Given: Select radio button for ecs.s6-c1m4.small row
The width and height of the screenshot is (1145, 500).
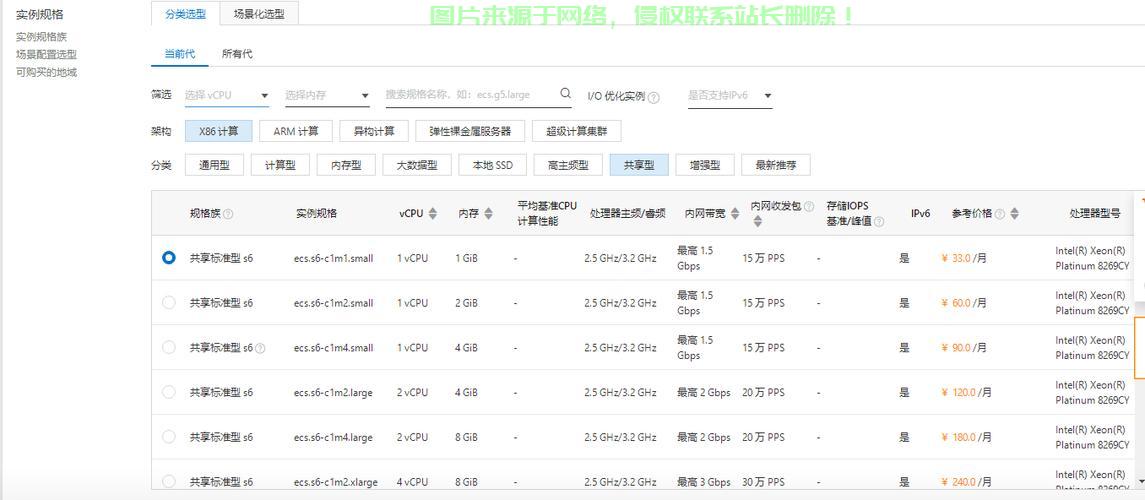Looking at the screenshot, I should 168,347.
